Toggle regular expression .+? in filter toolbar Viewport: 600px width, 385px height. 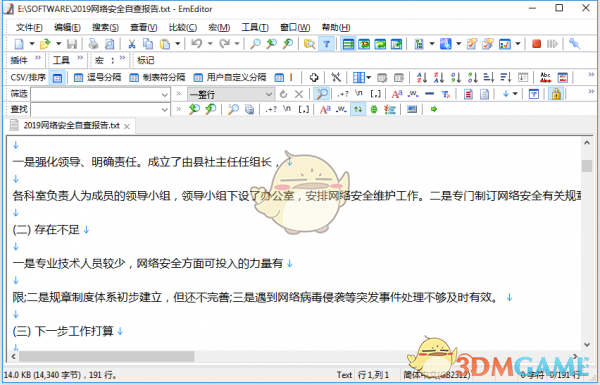(x=343, y=94)
